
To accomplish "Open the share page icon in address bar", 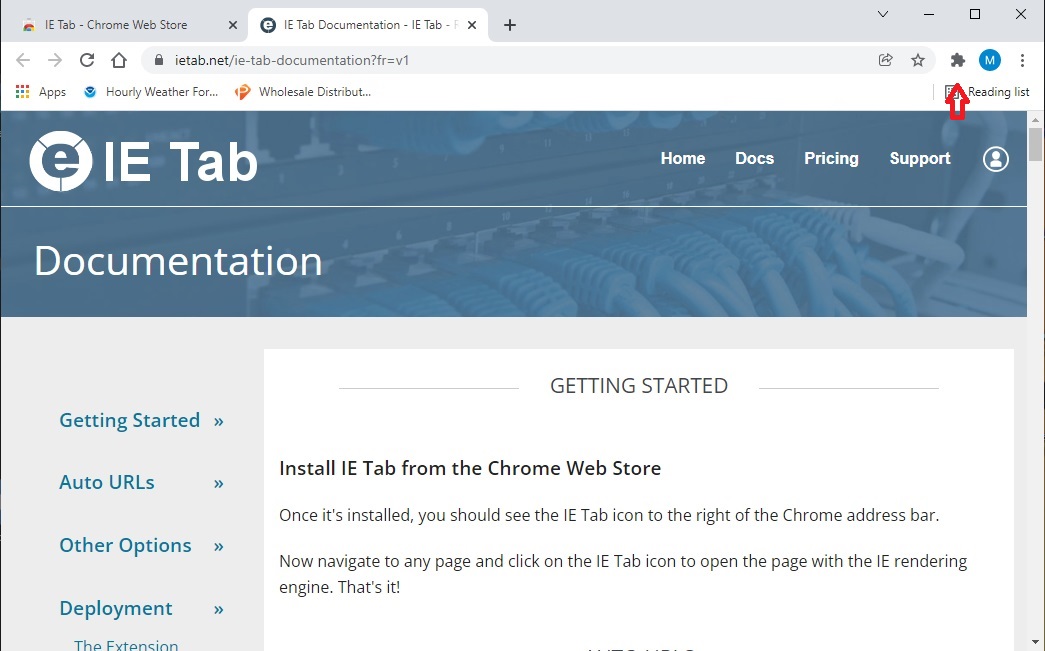I will [885, 60].
